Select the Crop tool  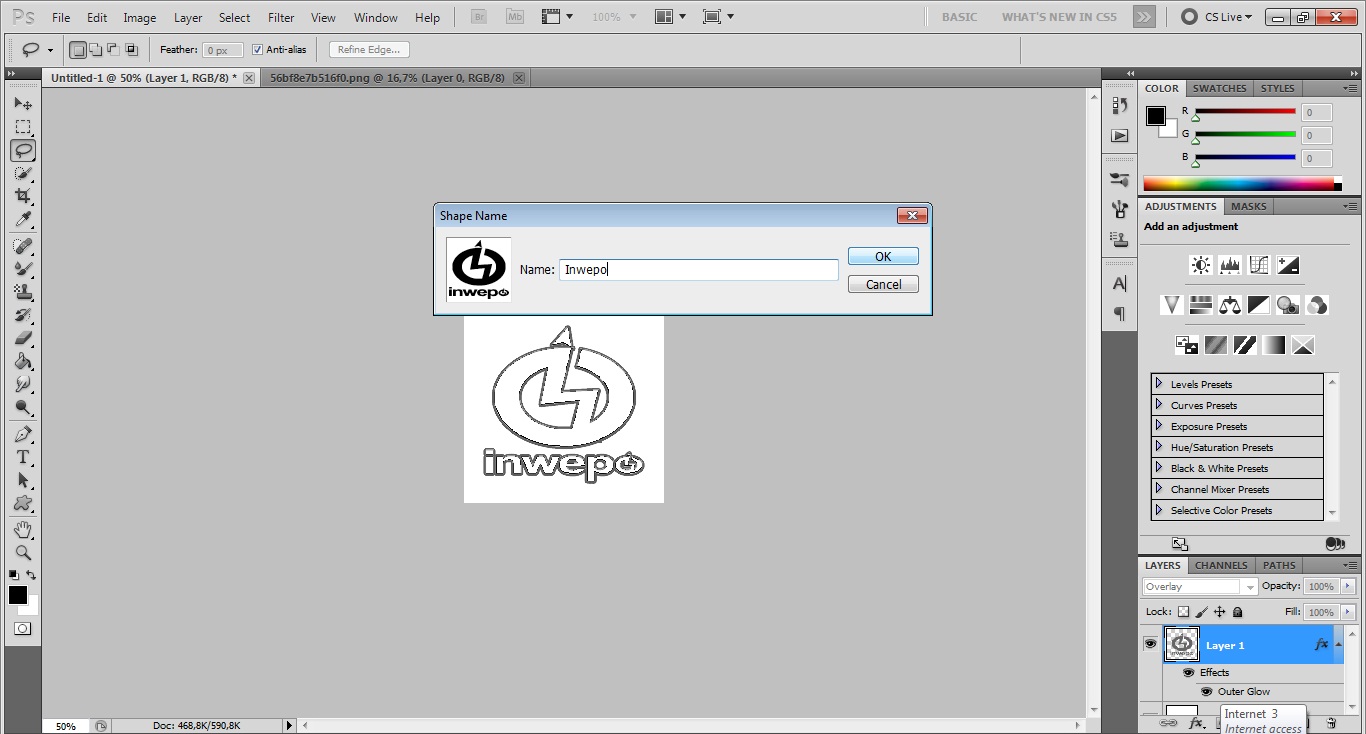[23, 197]
